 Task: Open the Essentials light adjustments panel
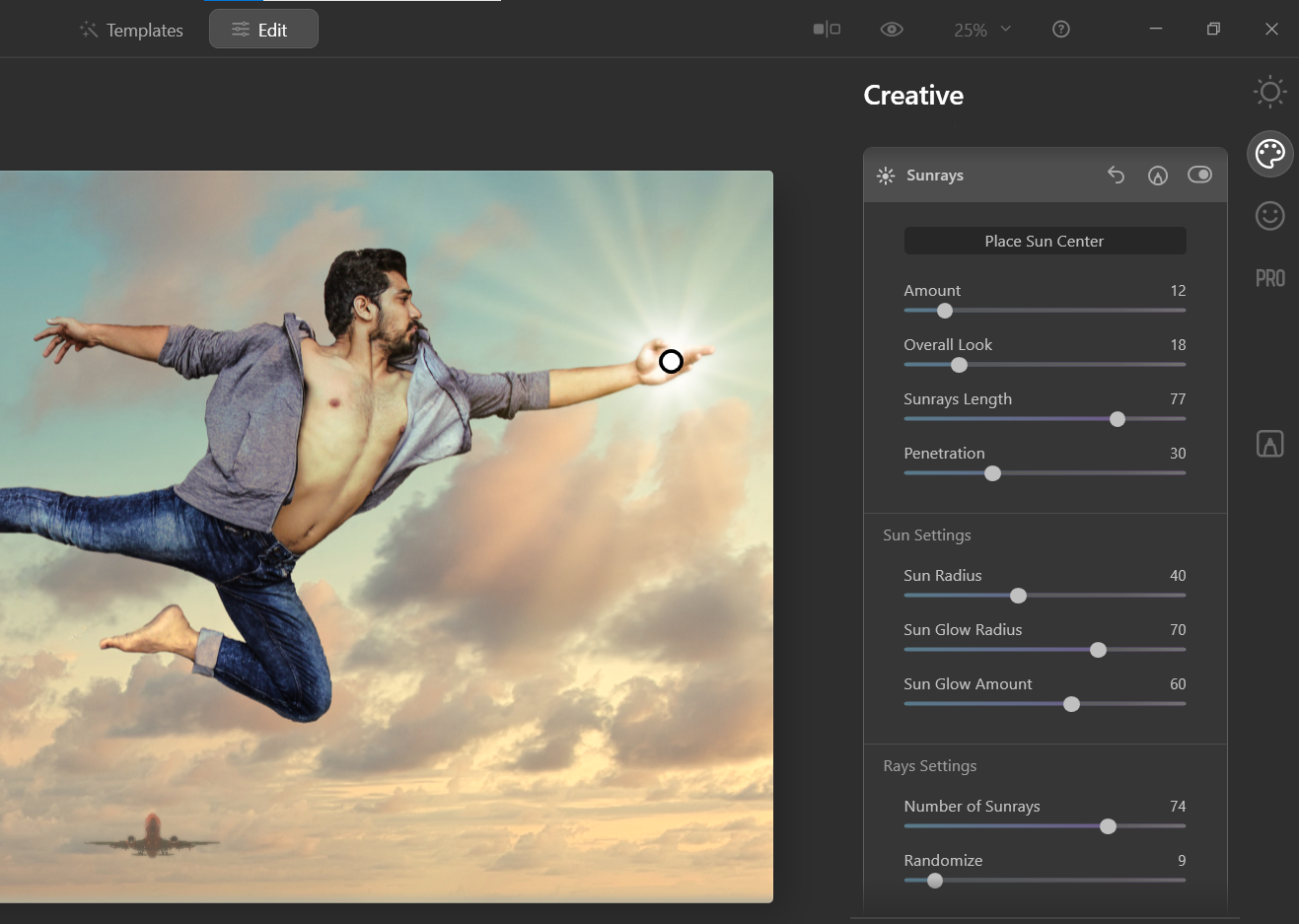tap(1269, 92)
